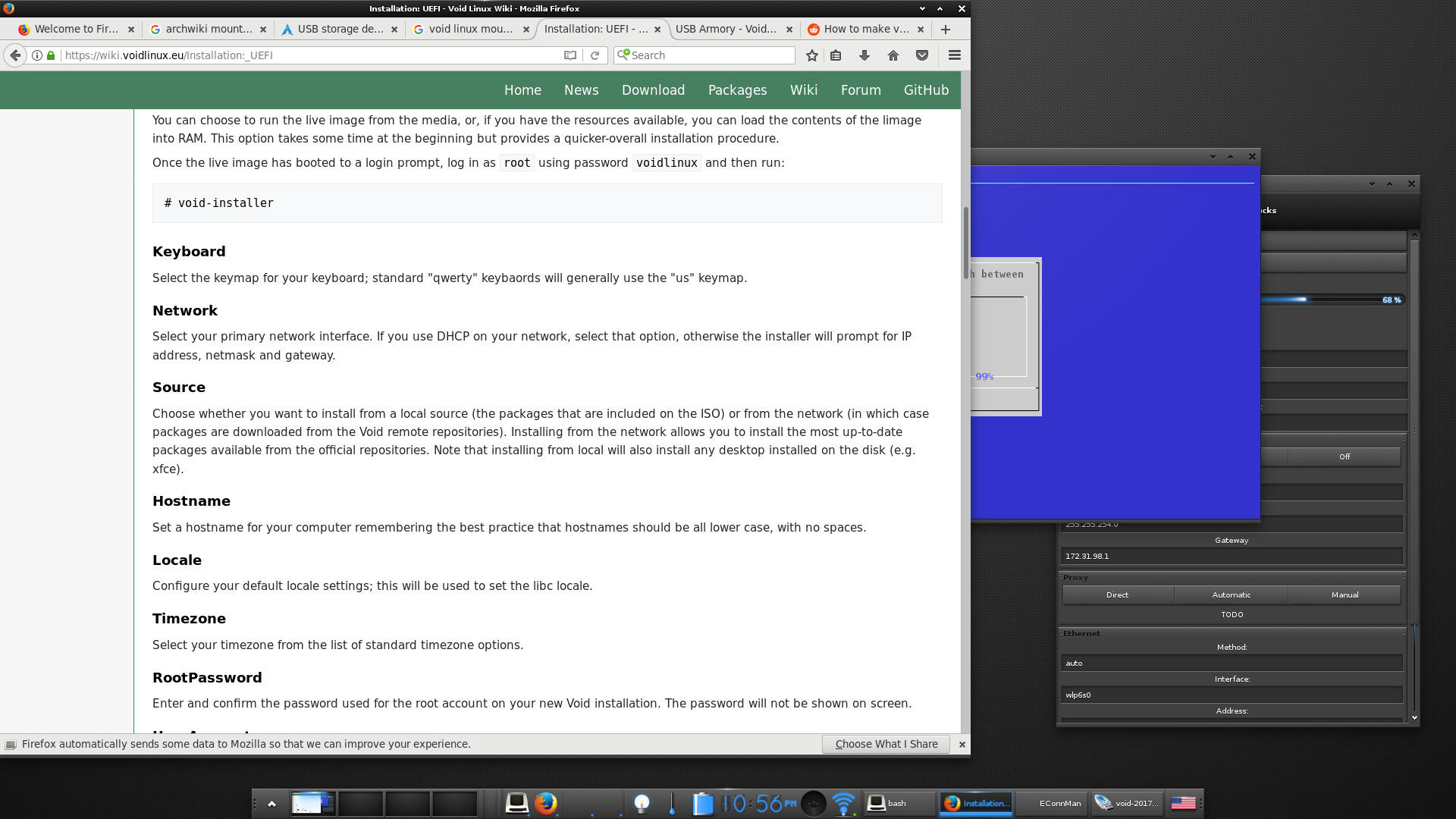Select Direct proxy option in EConnMan
Viewport: 1456px width, 819px height.
1117,595
